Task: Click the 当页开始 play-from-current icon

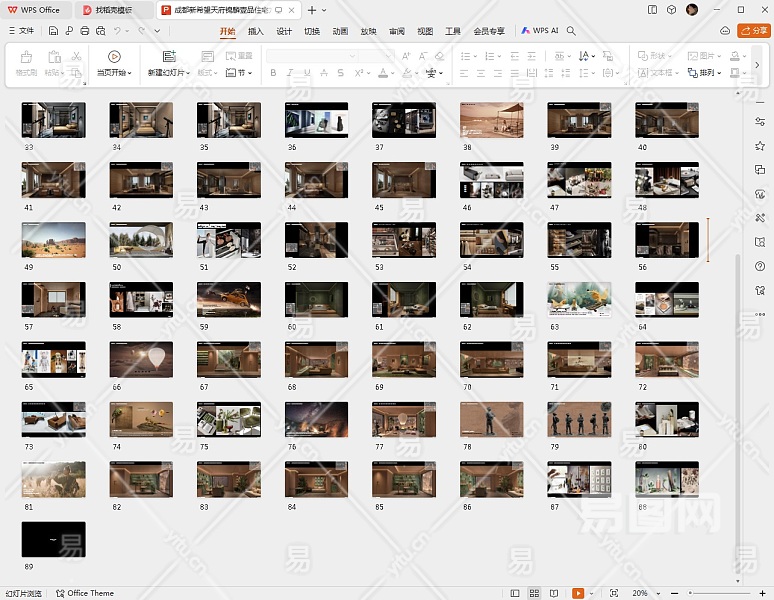Action: pos(114,57)
